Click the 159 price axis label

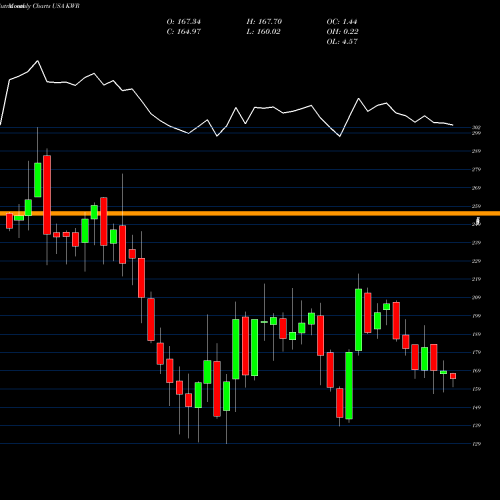(476, 389)
